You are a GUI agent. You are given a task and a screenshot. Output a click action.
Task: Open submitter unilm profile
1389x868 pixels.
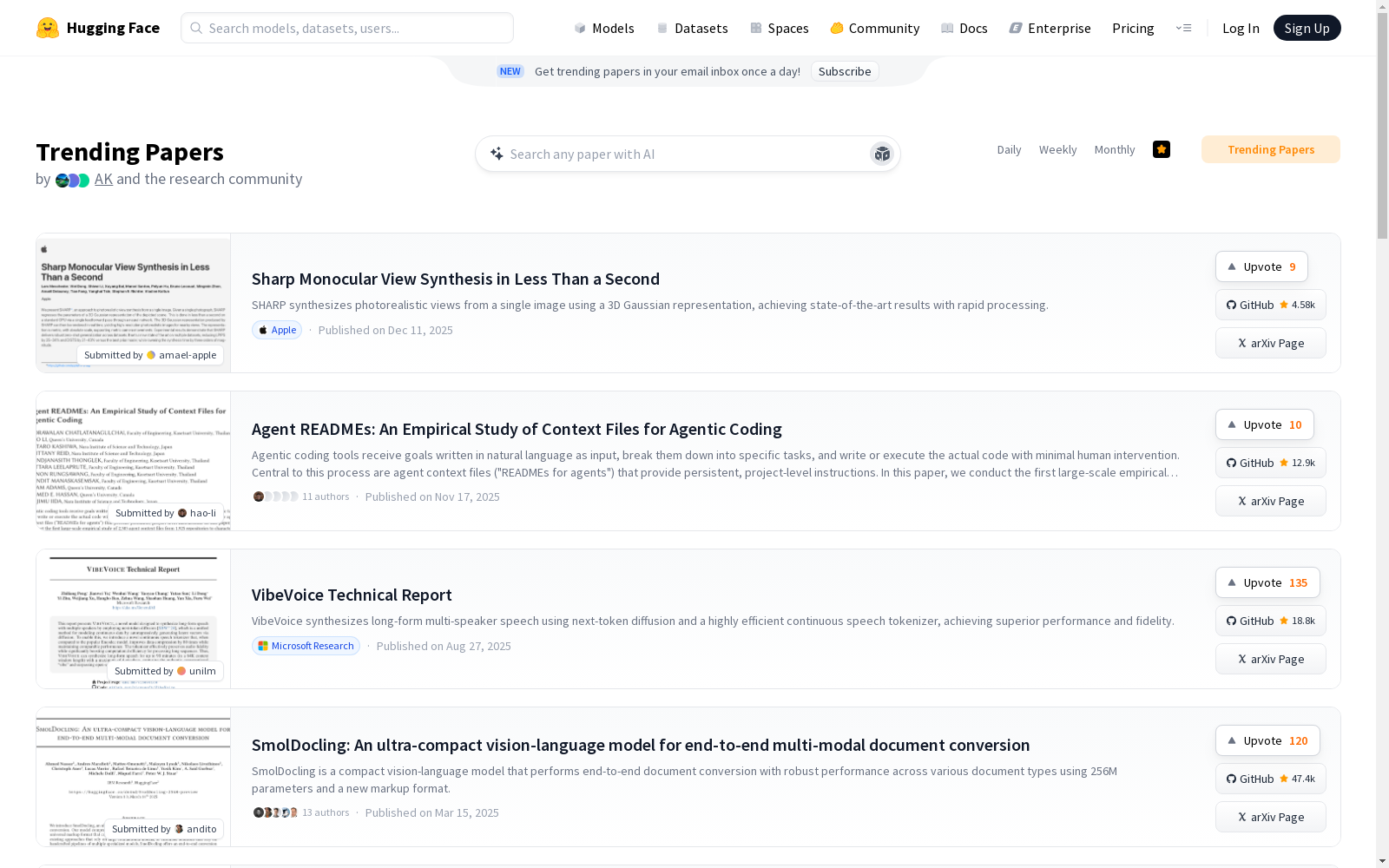pyautogui.click(x=165, y=671)
